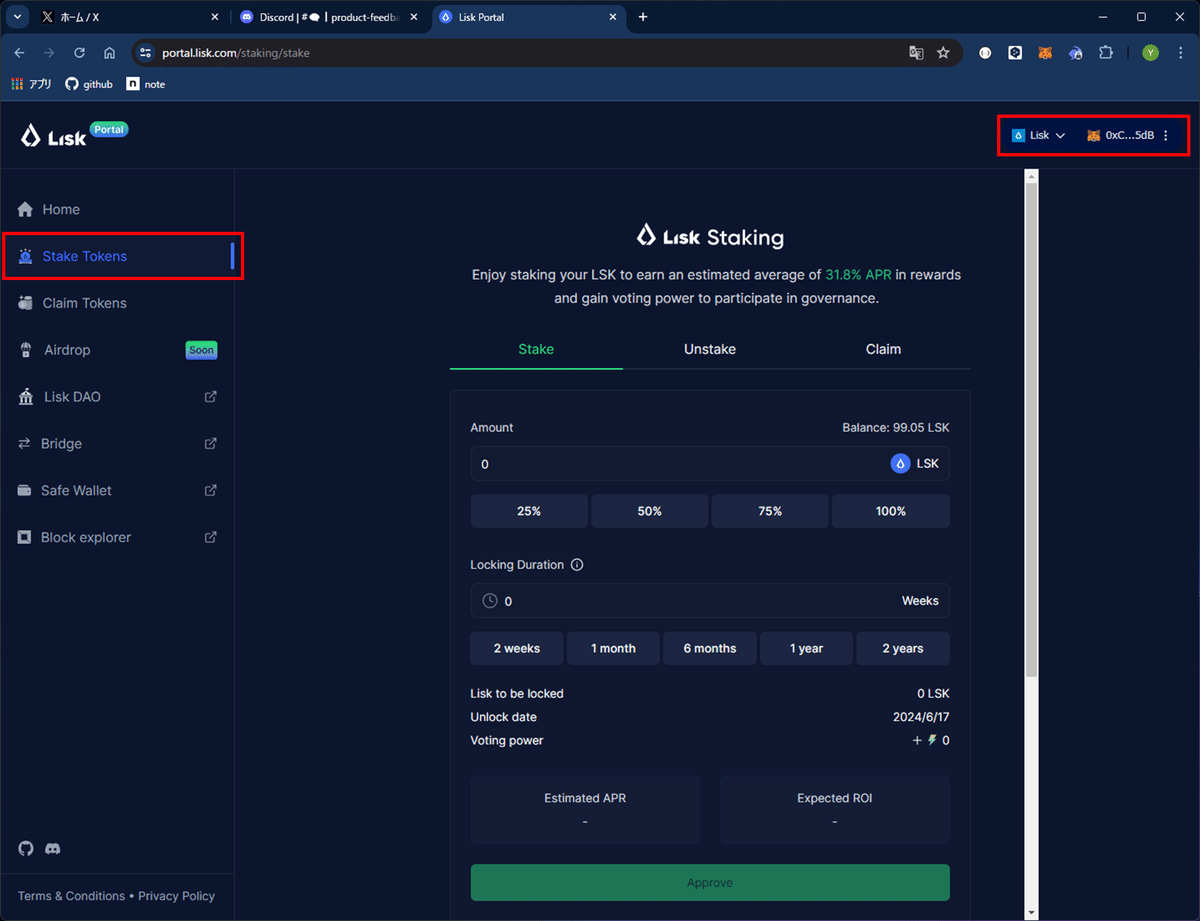This screenshot has width=1200, height=921.
Task: Choose 2 weeks locking duration
Action: pos(517,648)
